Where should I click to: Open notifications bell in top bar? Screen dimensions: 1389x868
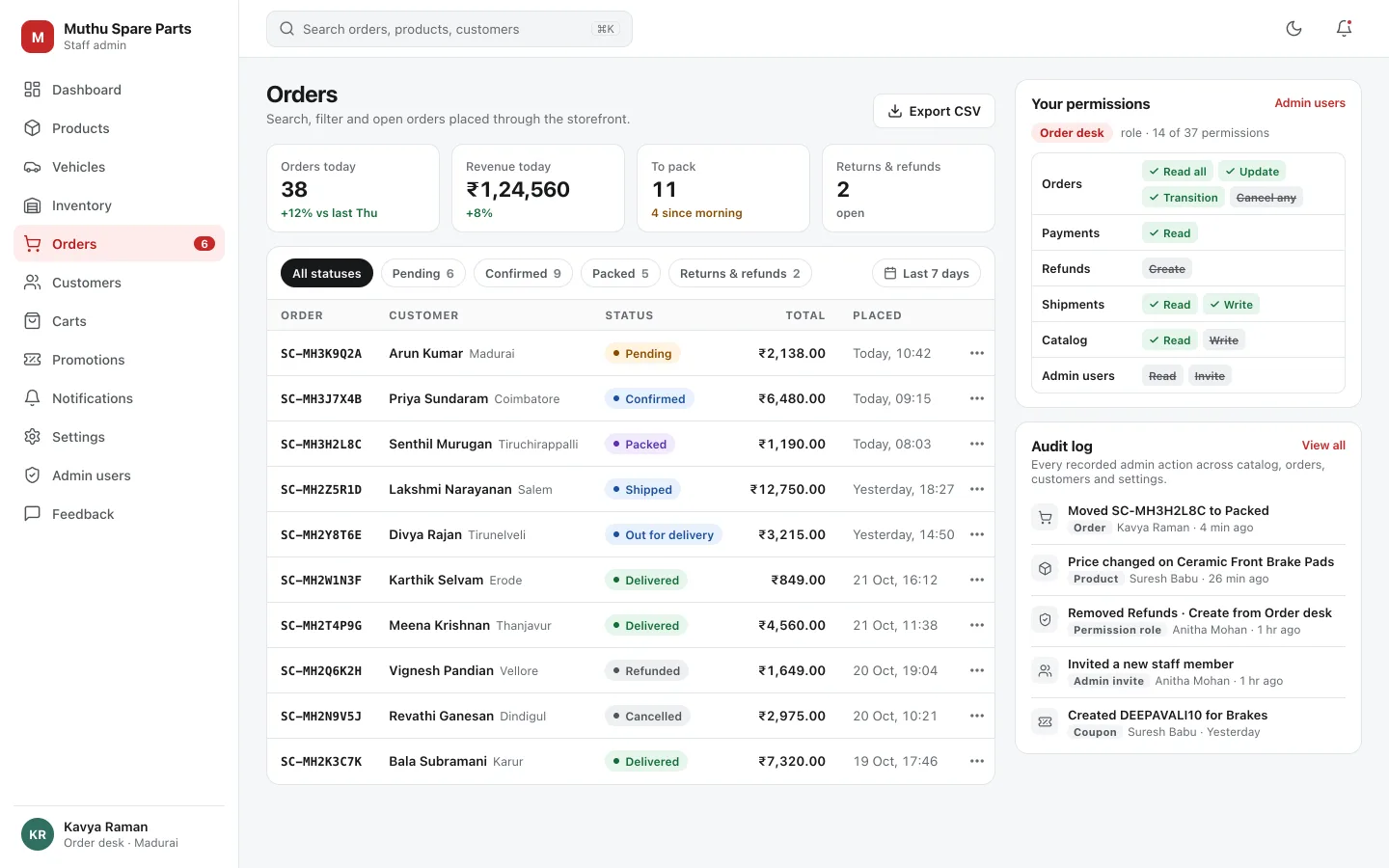1345,29
